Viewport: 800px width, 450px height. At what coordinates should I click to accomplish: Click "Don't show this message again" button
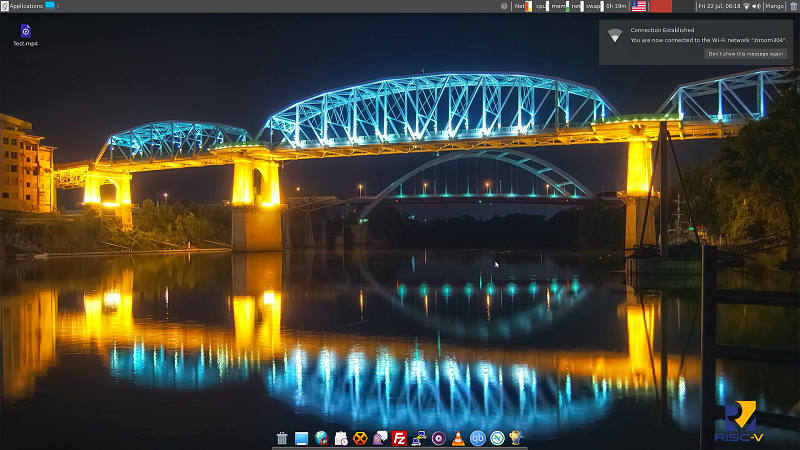coord(745,54)
